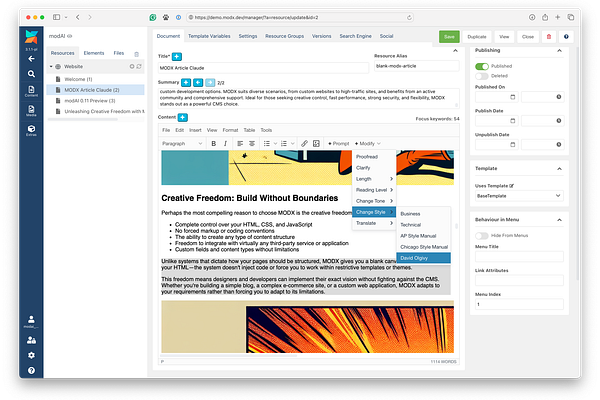Viewport: 600px width, 400px height.
Task: Open the Media menu icon
Action: pyautogui.click(x=31, y=111)
